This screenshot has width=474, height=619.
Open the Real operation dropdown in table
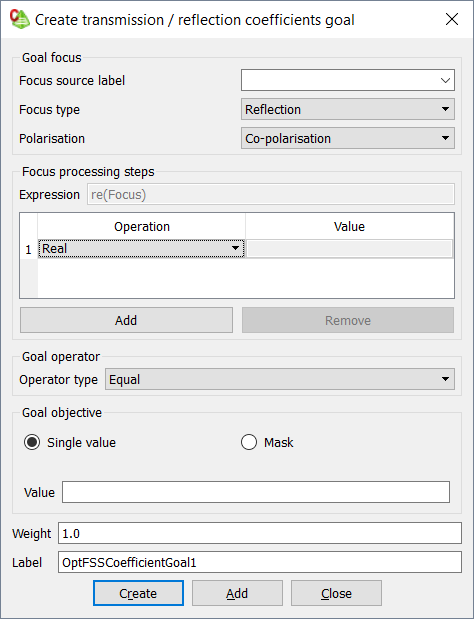tap(141, 249)
